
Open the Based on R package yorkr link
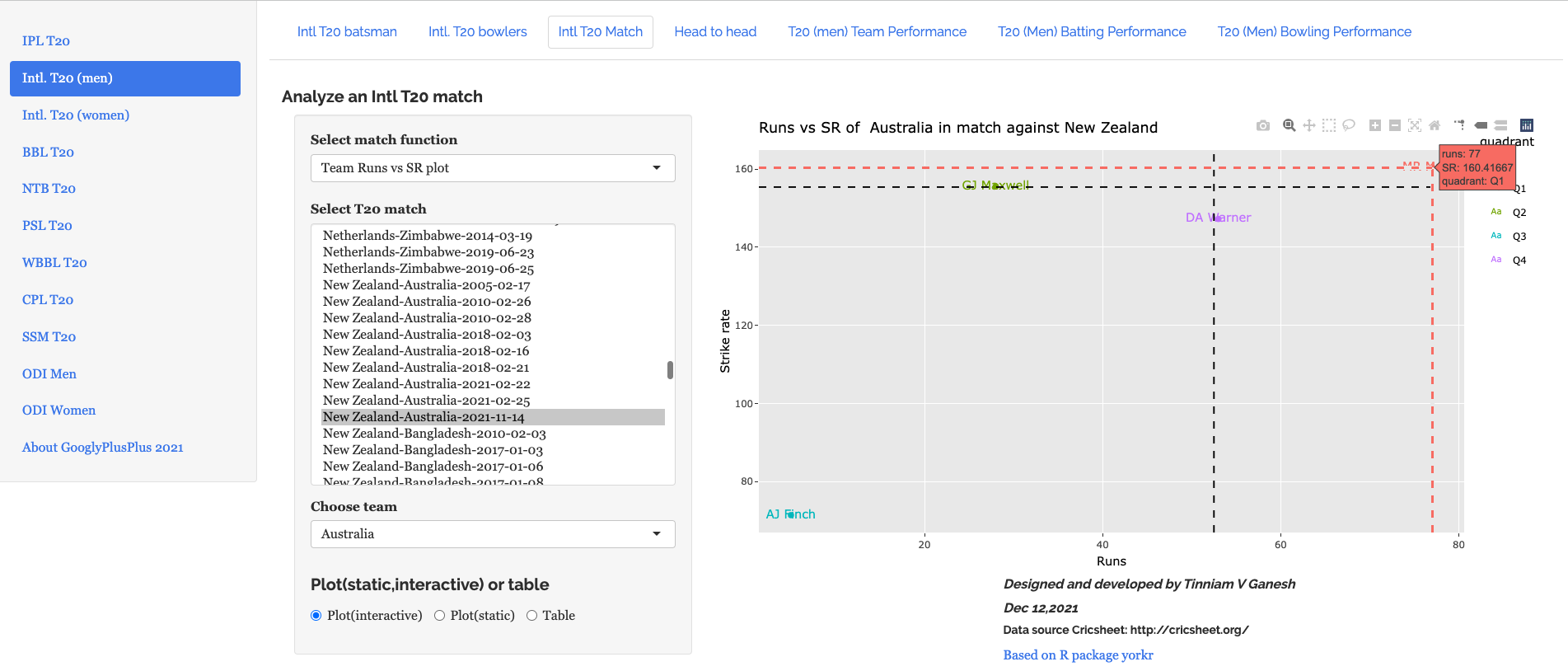pos(1078,655)
